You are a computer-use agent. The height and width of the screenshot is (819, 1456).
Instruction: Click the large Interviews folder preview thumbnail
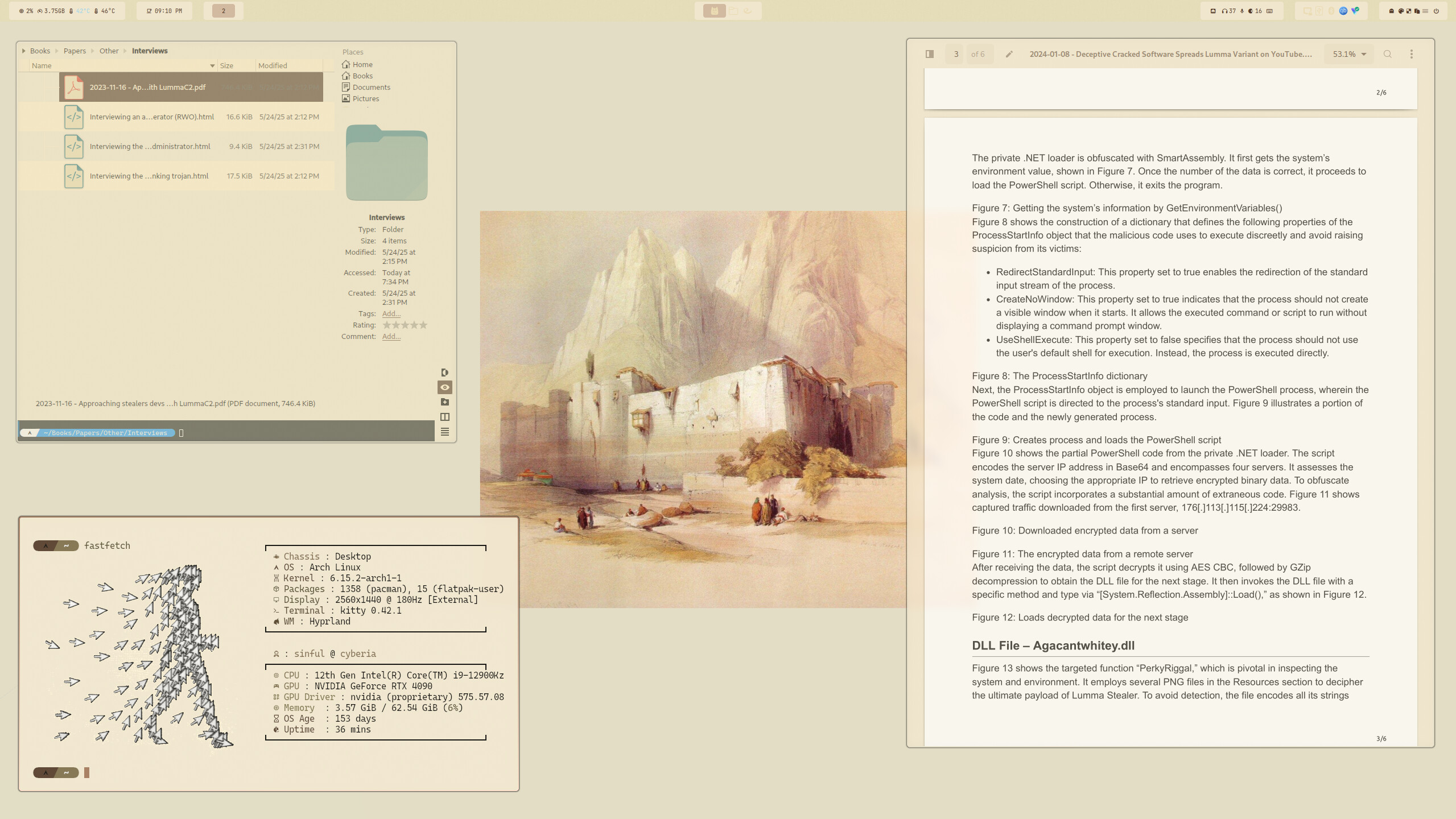click(387, 163)
